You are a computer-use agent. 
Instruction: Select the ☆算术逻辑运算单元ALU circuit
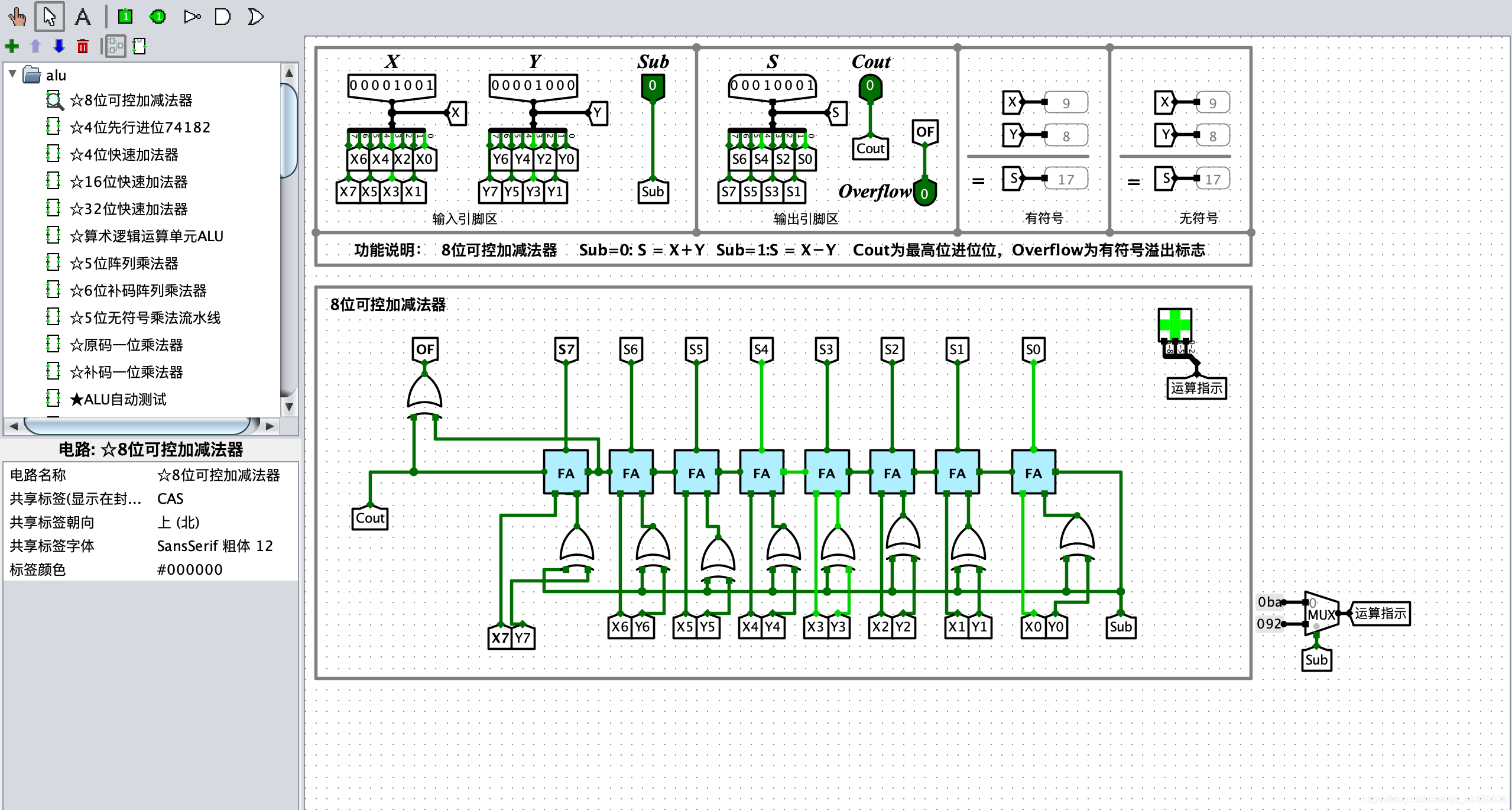[151, 237]
